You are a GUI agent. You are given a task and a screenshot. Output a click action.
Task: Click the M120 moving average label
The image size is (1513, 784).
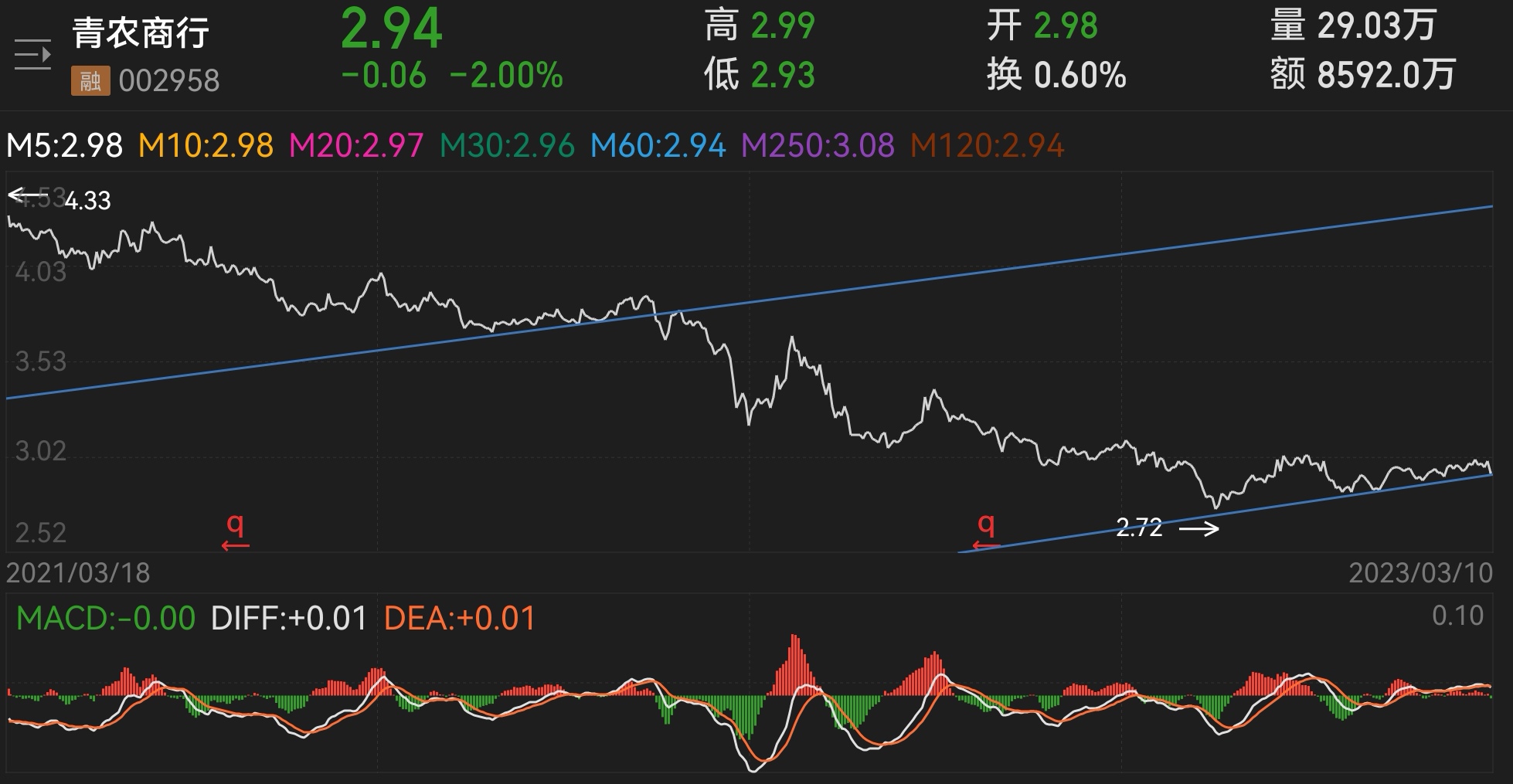click(985, 143)
